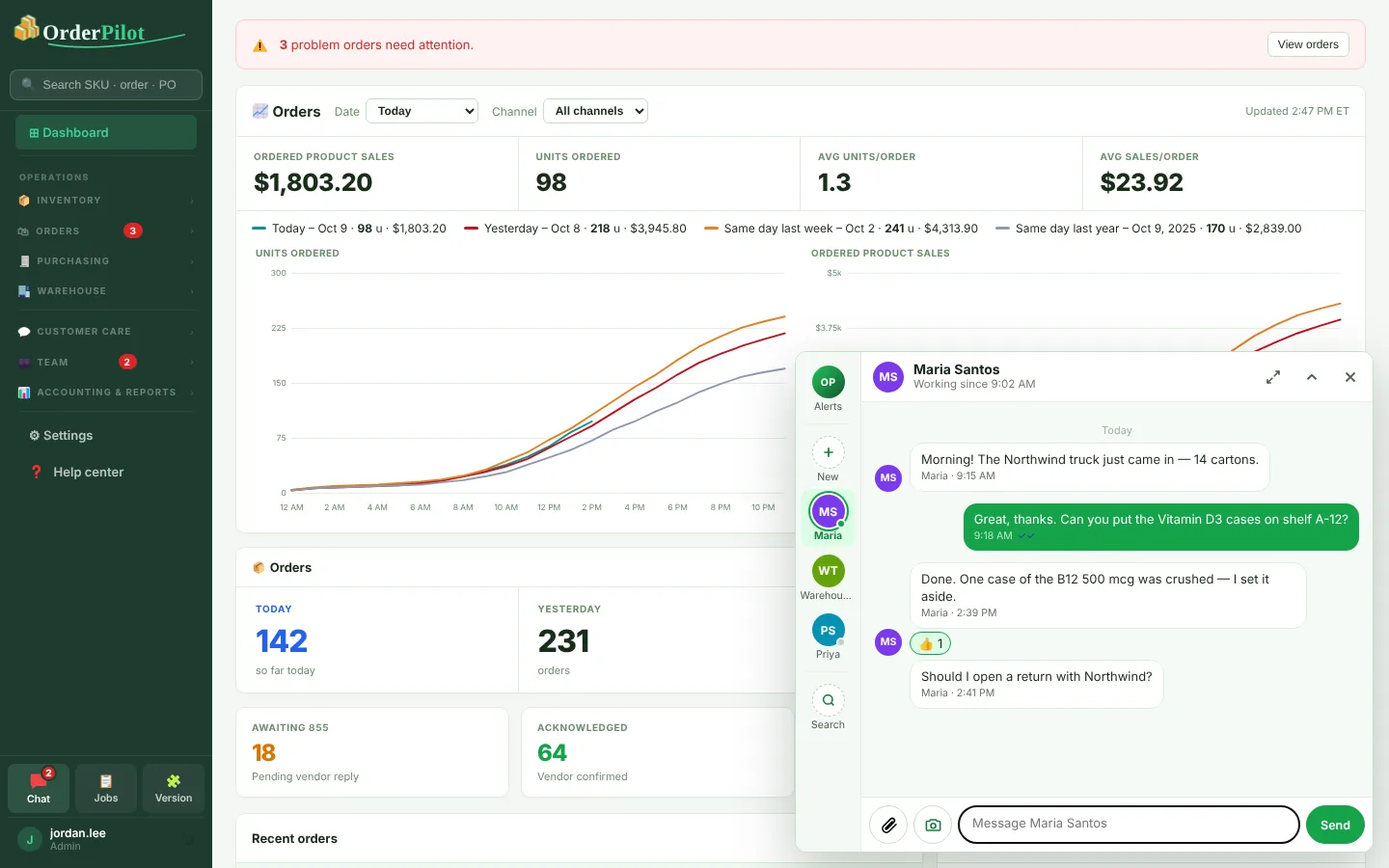The height and width of the screenshot is (868, 1389).
Task: Collapse the chat panel with the chevron
Action: [1312, 377]
